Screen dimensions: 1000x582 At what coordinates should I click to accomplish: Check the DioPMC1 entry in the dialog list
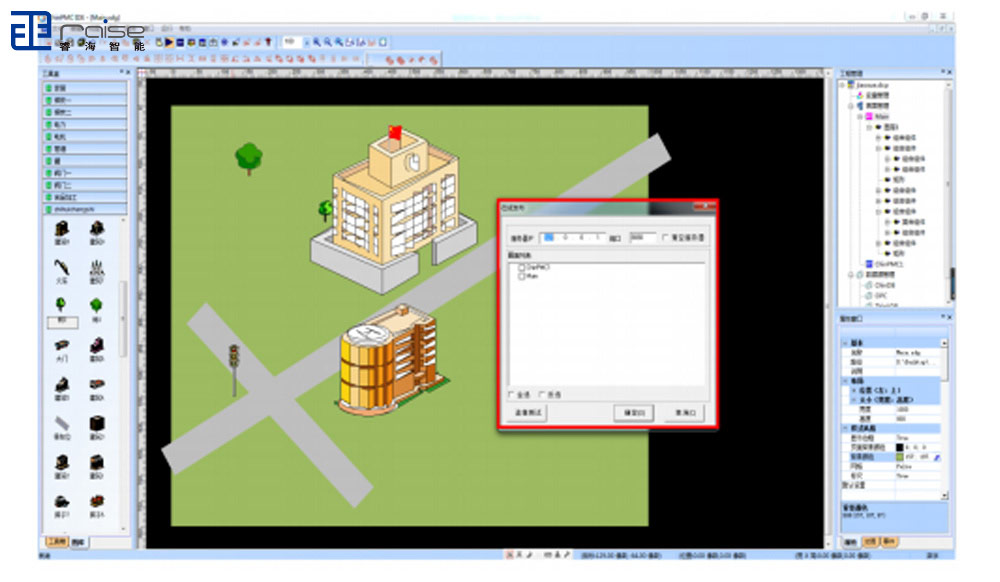522,268
